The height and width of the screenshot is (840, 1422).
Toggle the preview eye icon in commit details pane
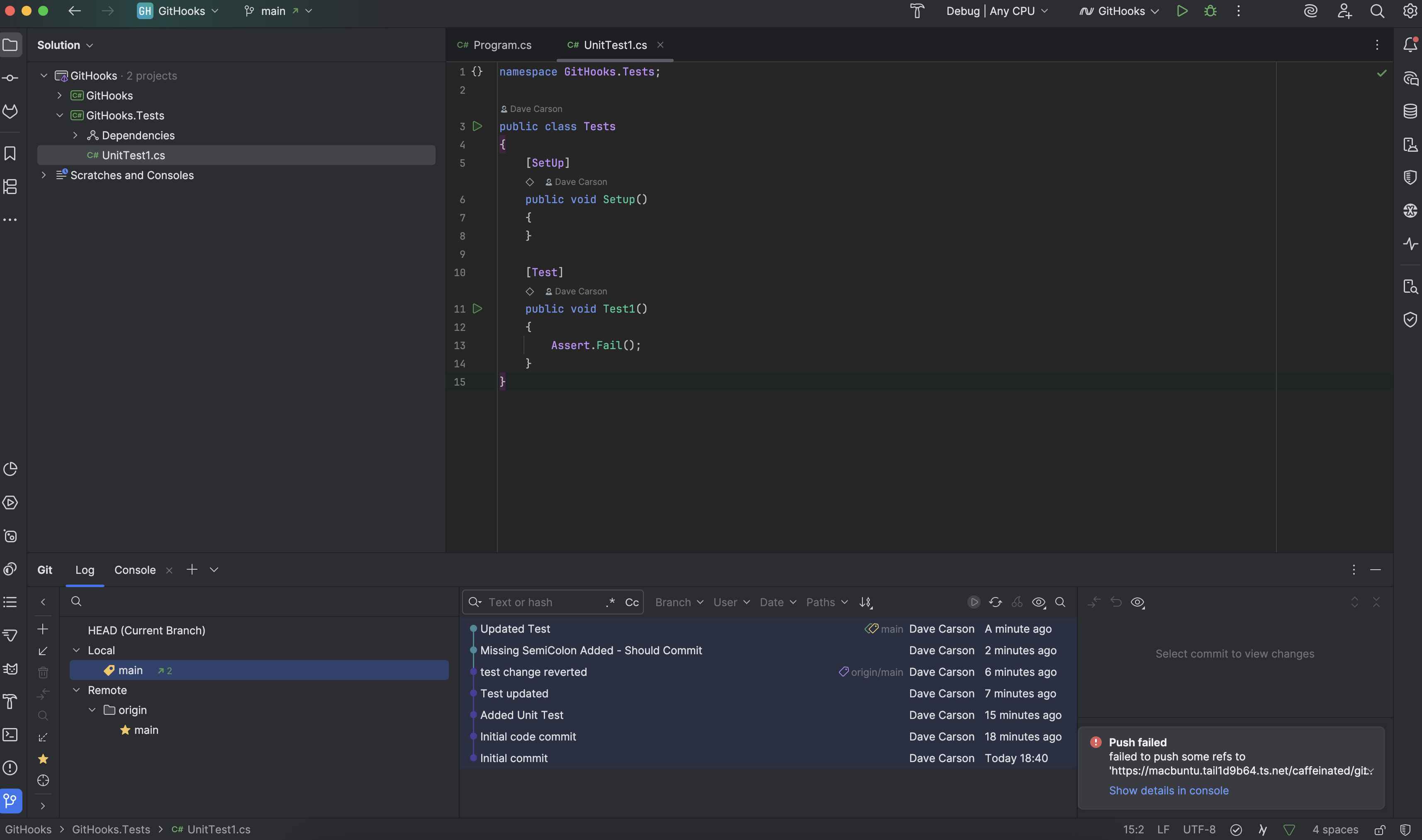(1138, 602)
